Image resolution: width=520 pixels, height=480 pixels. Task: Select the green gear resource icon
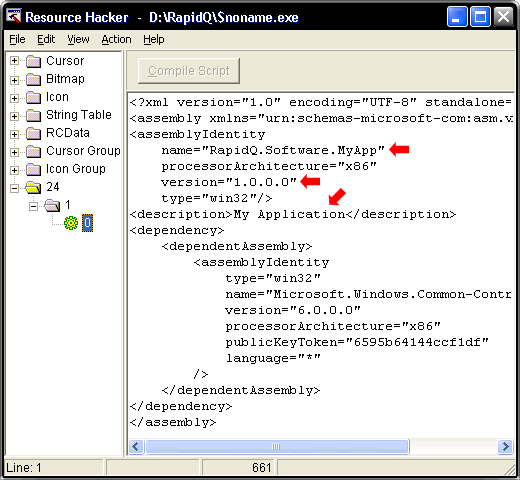coord(71,223)
